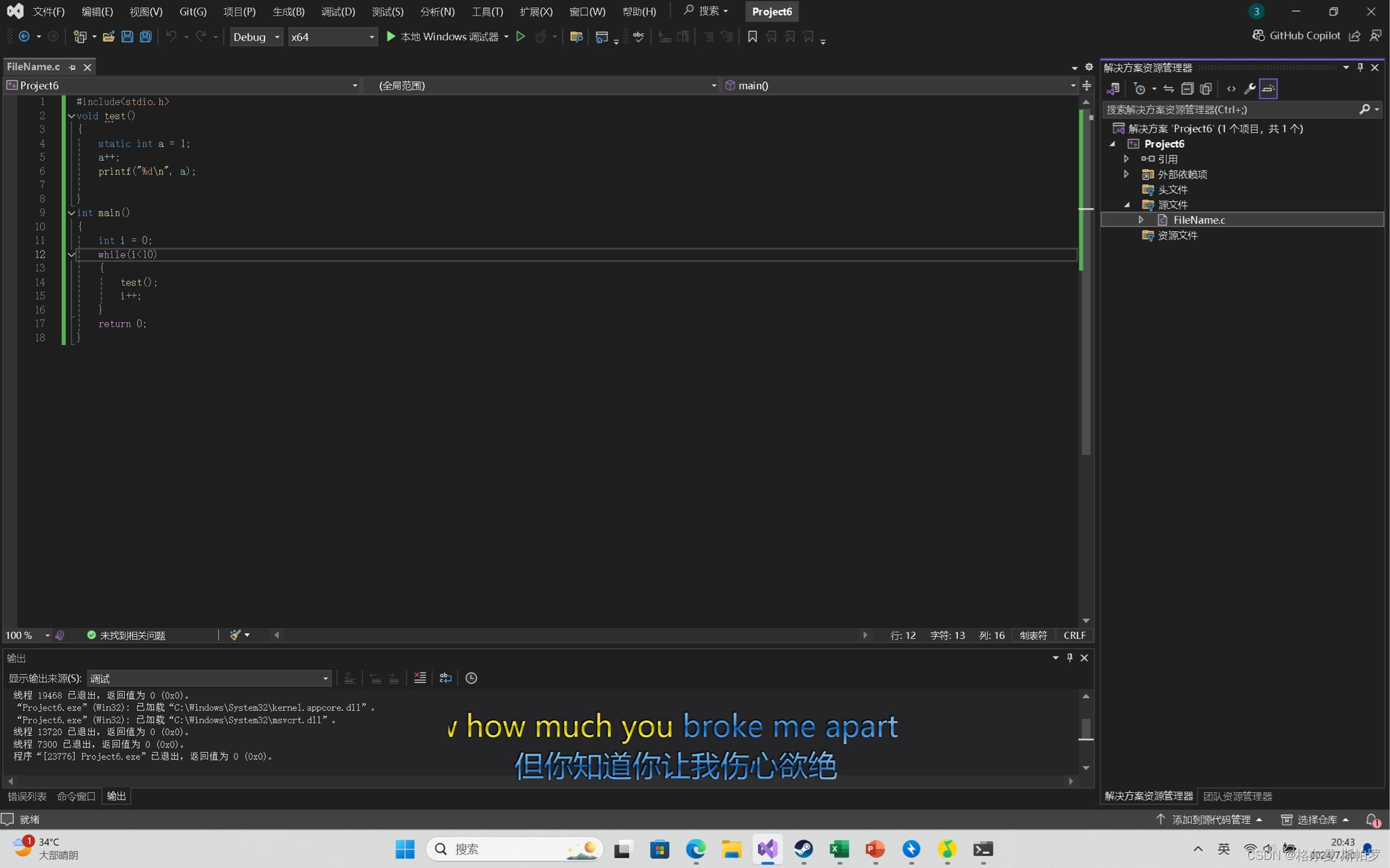Save the current file with the single disk icon
This screenshot has width=1390, height=868.
coord(127,37)
